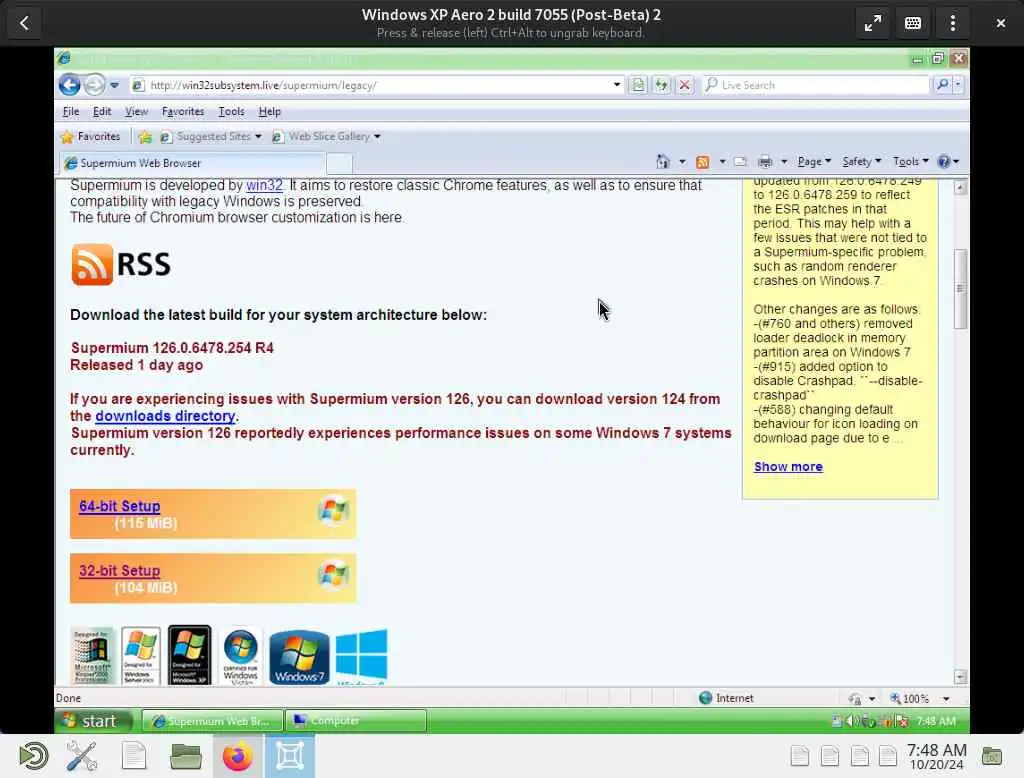Image resolution: width=1024 pixels, height=778 pixels.
Task: Click the Favorites star button
Action: coord(90,137)
